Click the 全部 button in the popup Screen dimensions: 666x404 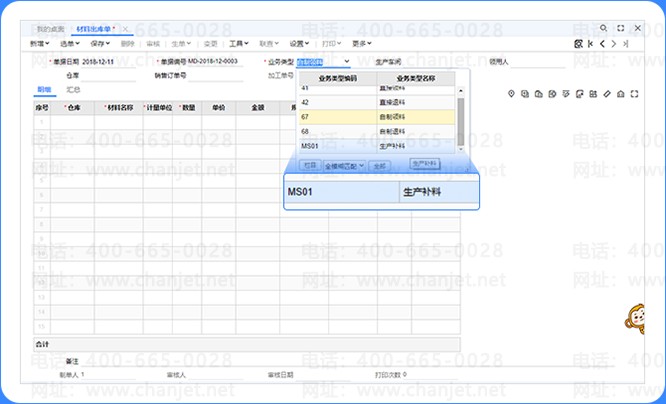[x=379, y=166]
